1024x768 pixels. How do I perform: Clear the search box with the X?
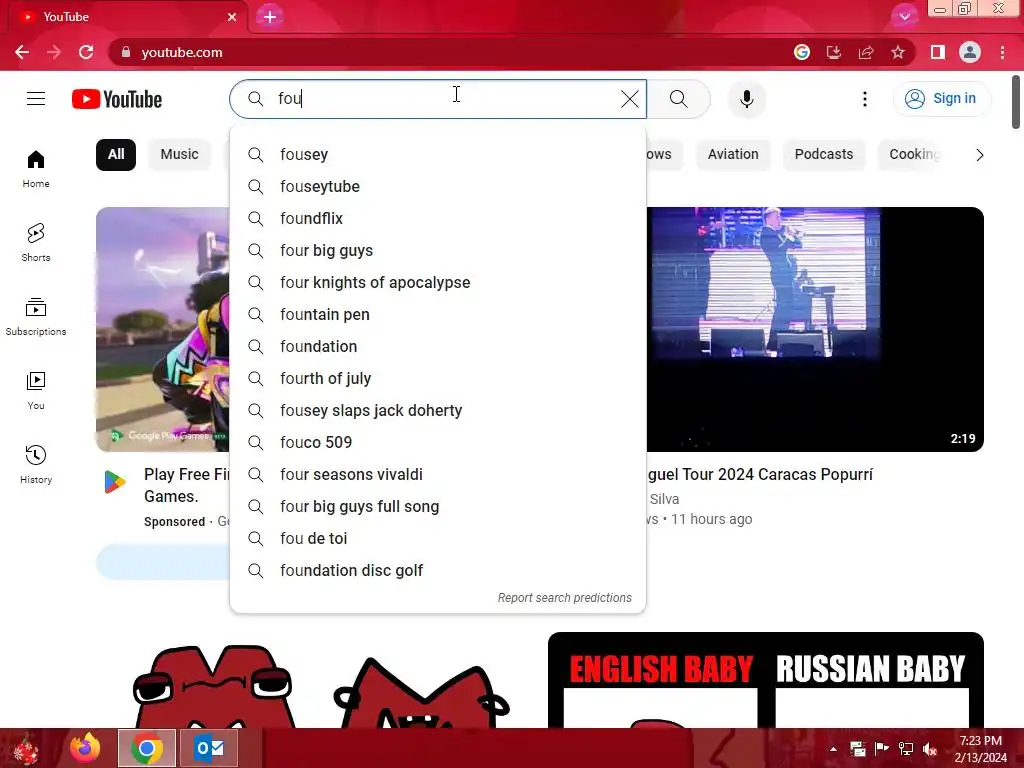(x=630, y=99)
